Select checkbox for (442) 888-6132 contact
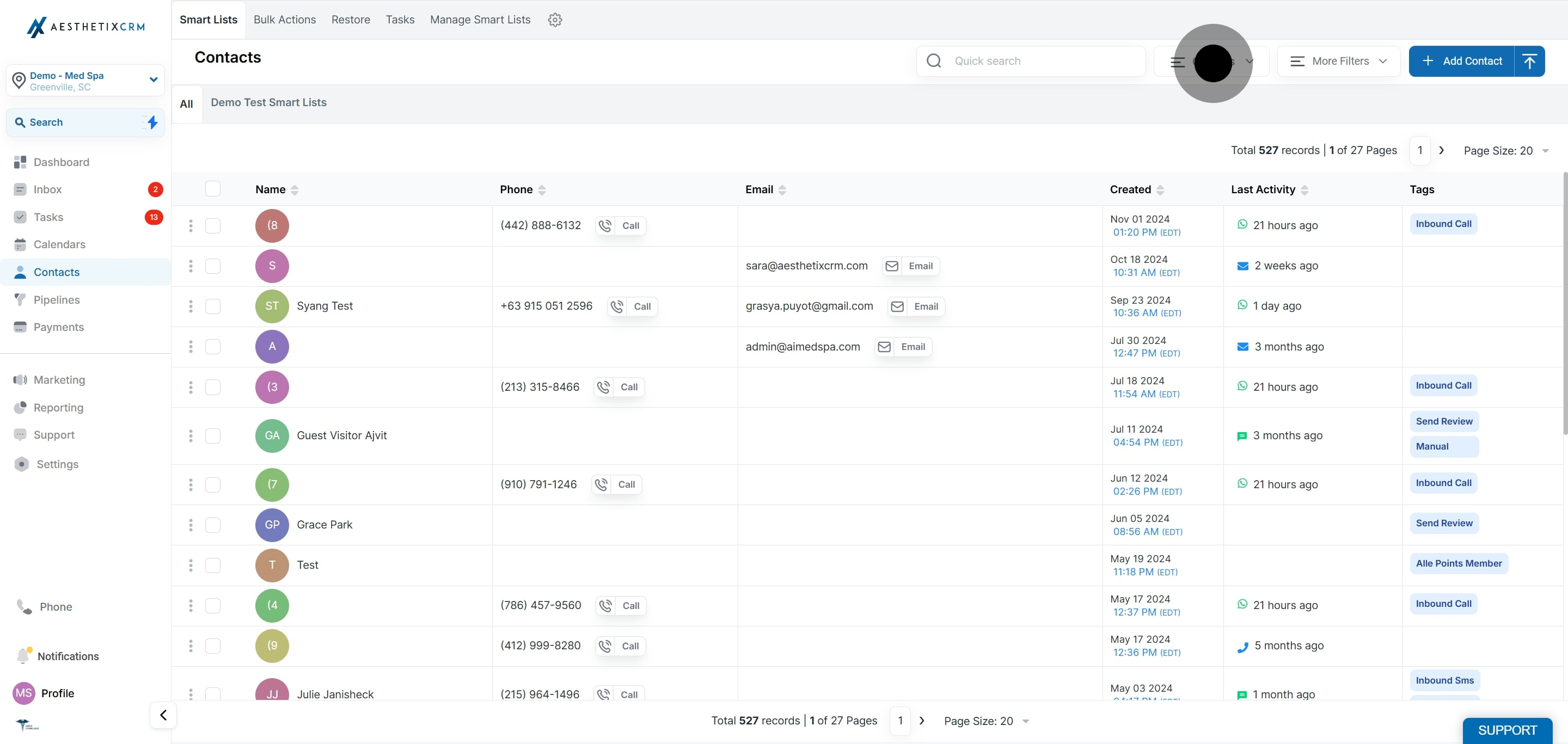The image size is (1568, 744). (212, 226)
